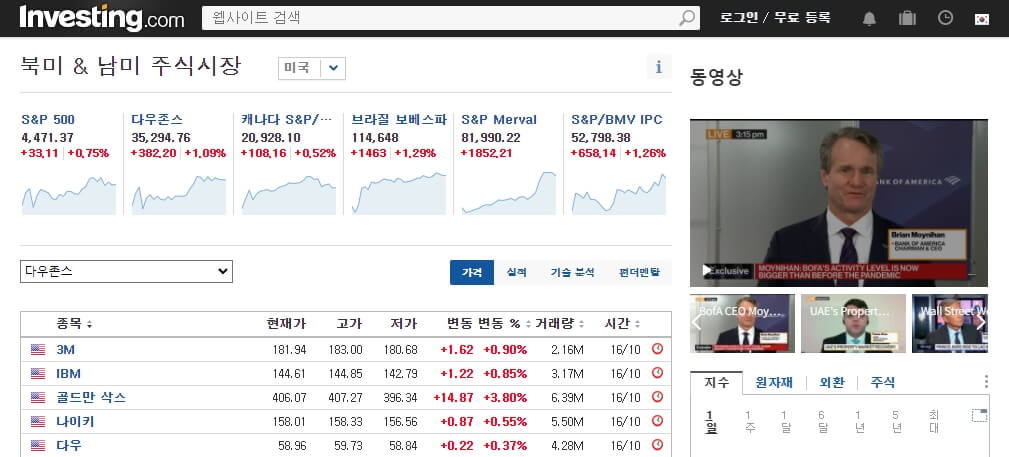Select the 가격 tab

(x=472, y=272)
